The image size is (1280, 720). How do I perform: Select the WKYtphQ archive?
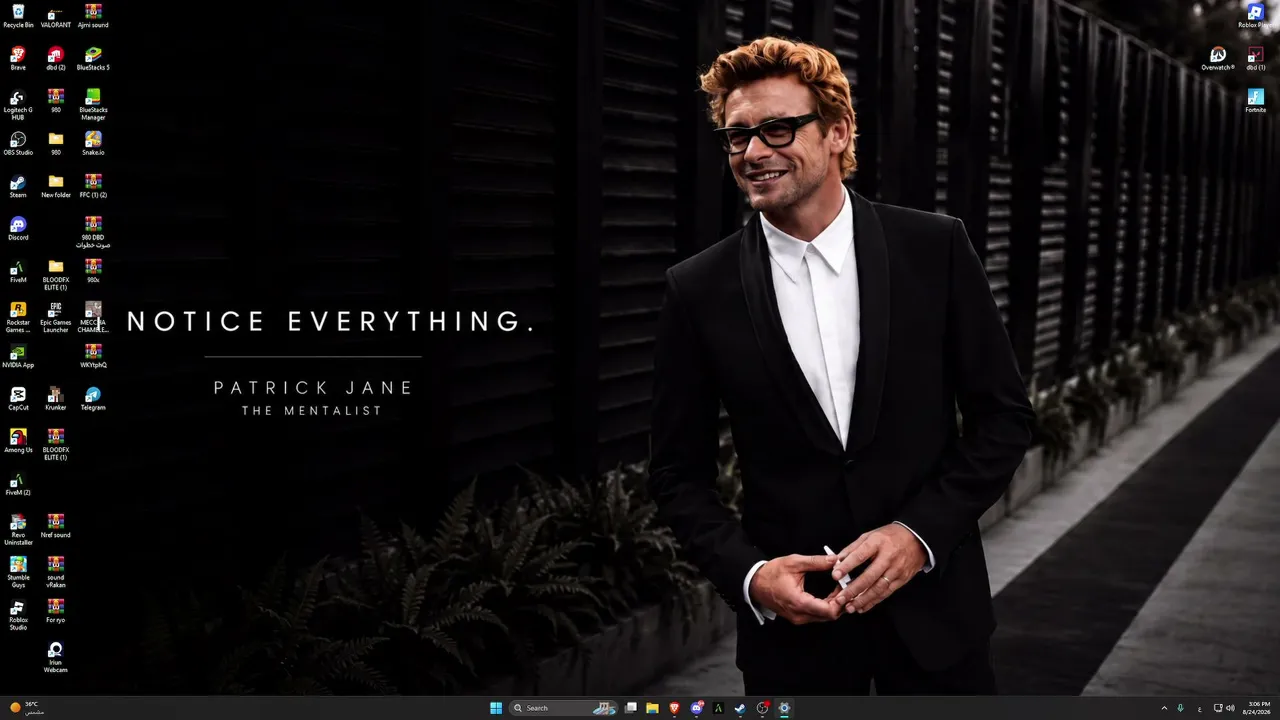93,356
